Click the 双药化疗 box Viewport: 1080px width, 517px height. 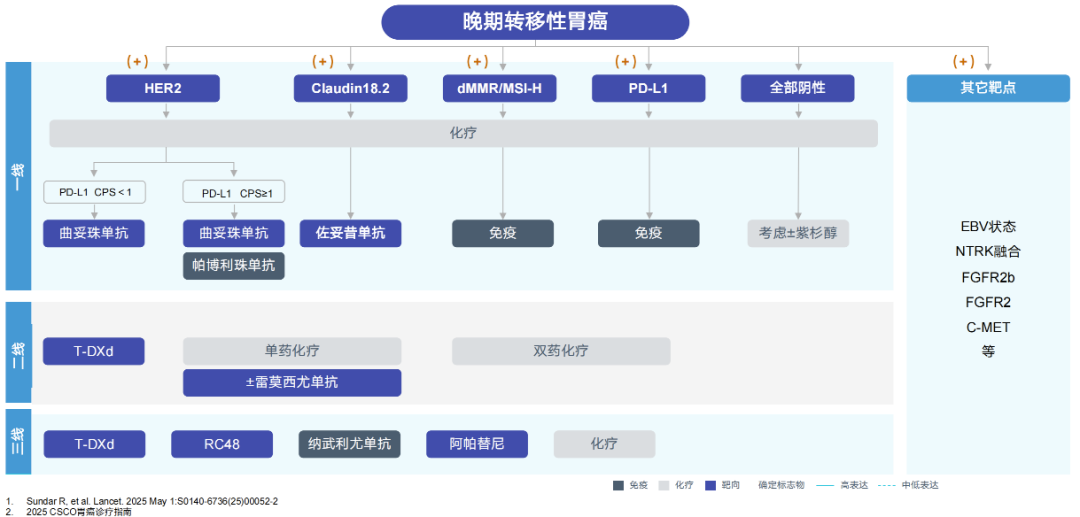point(561,351)
